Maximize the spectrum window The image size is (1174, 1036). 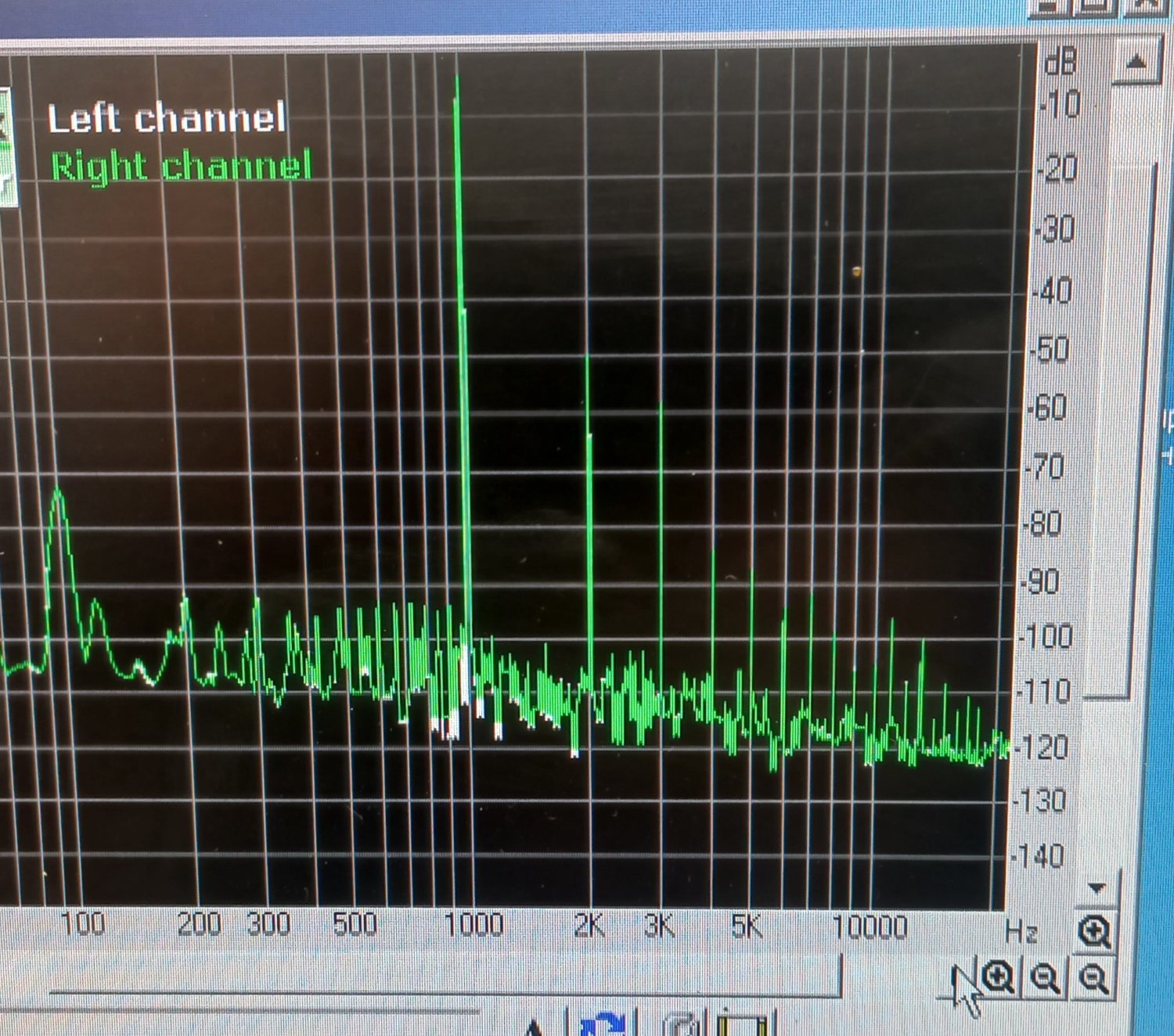[1097, 8]
